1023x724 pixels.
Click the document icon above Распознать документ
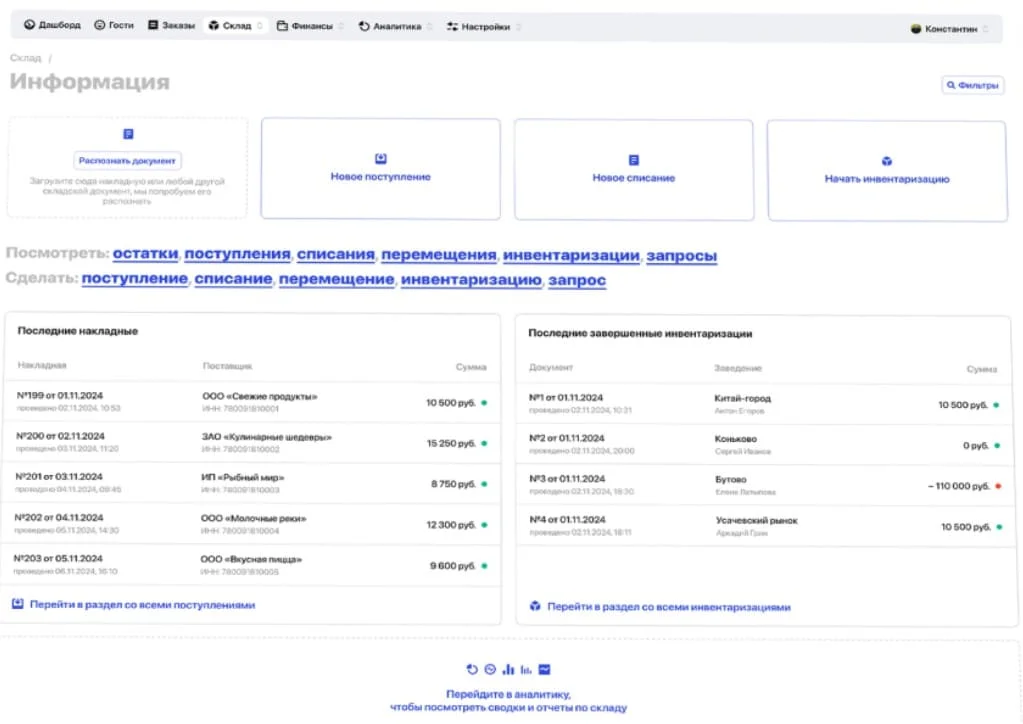[129, 134]
